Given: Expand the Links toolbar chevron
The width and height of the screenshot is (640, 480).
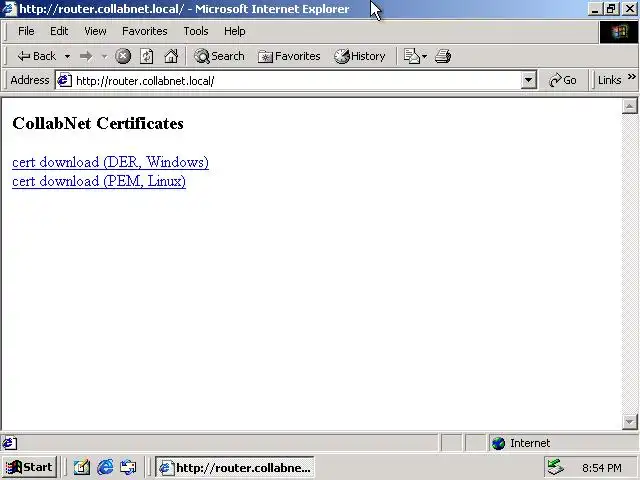Looking at the screenshot, I should 631,76.
